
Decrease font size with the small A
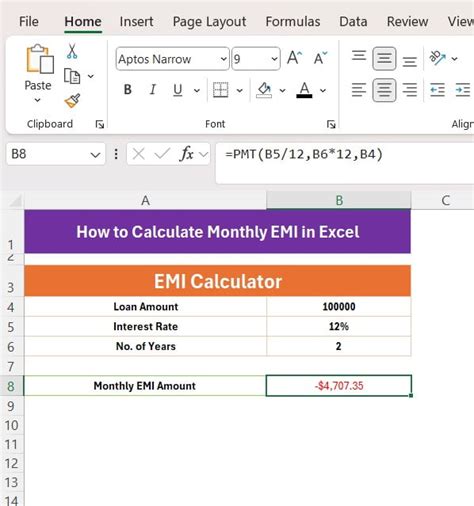[x=320, y=58]
